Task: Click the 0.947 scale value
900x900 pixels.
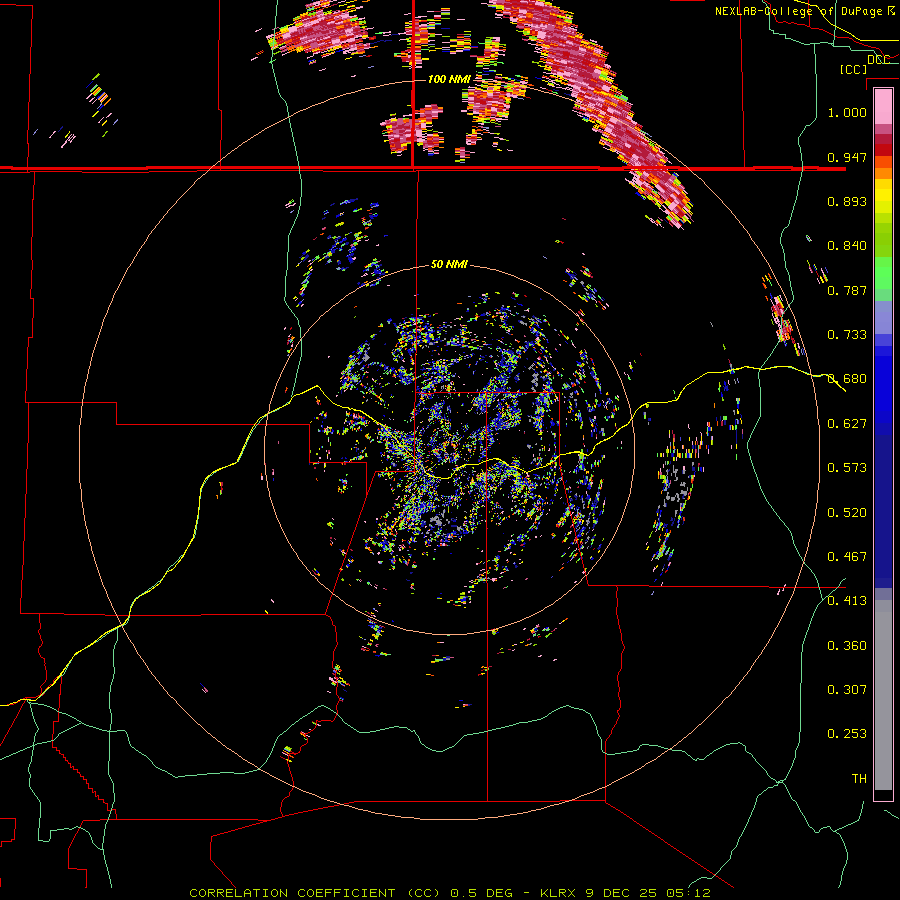Action: 847,157
